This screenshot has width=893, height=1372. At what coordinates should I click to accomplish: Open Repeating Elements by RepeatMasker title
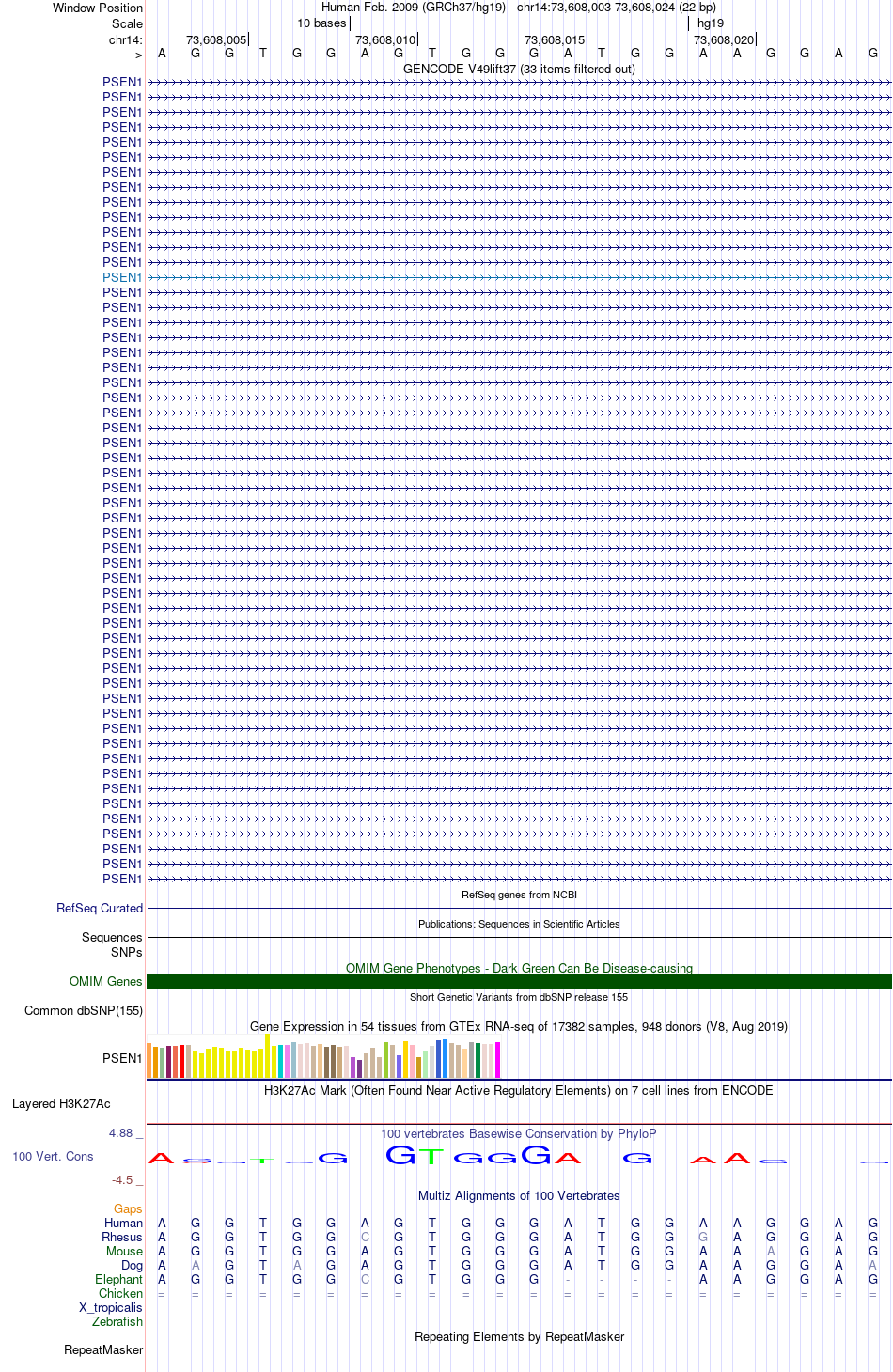[x=519, y=1336]
